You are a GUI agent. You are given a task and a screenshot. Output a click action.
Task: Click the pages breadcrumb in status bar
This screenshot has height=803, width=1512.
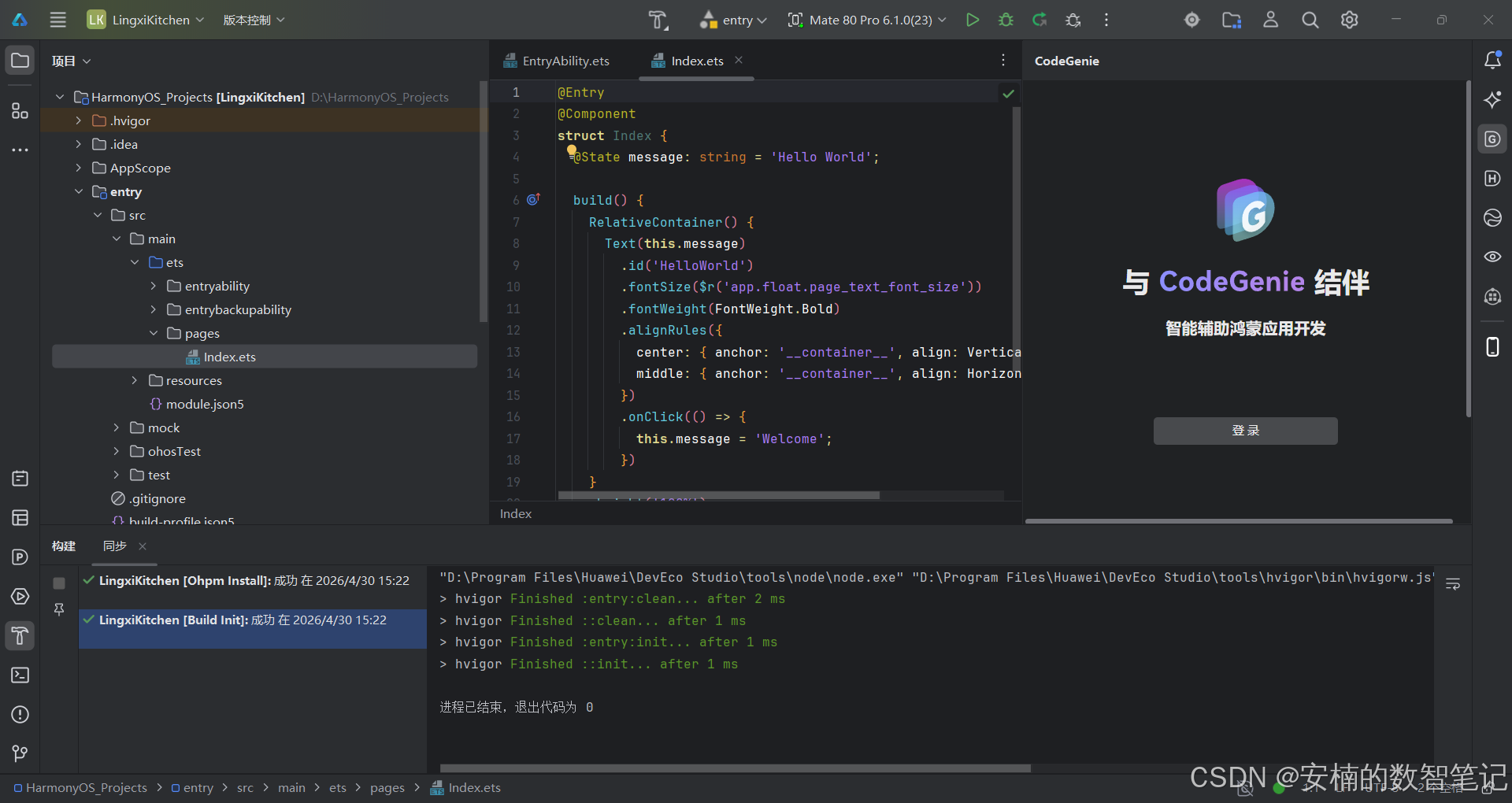(387, 787)
